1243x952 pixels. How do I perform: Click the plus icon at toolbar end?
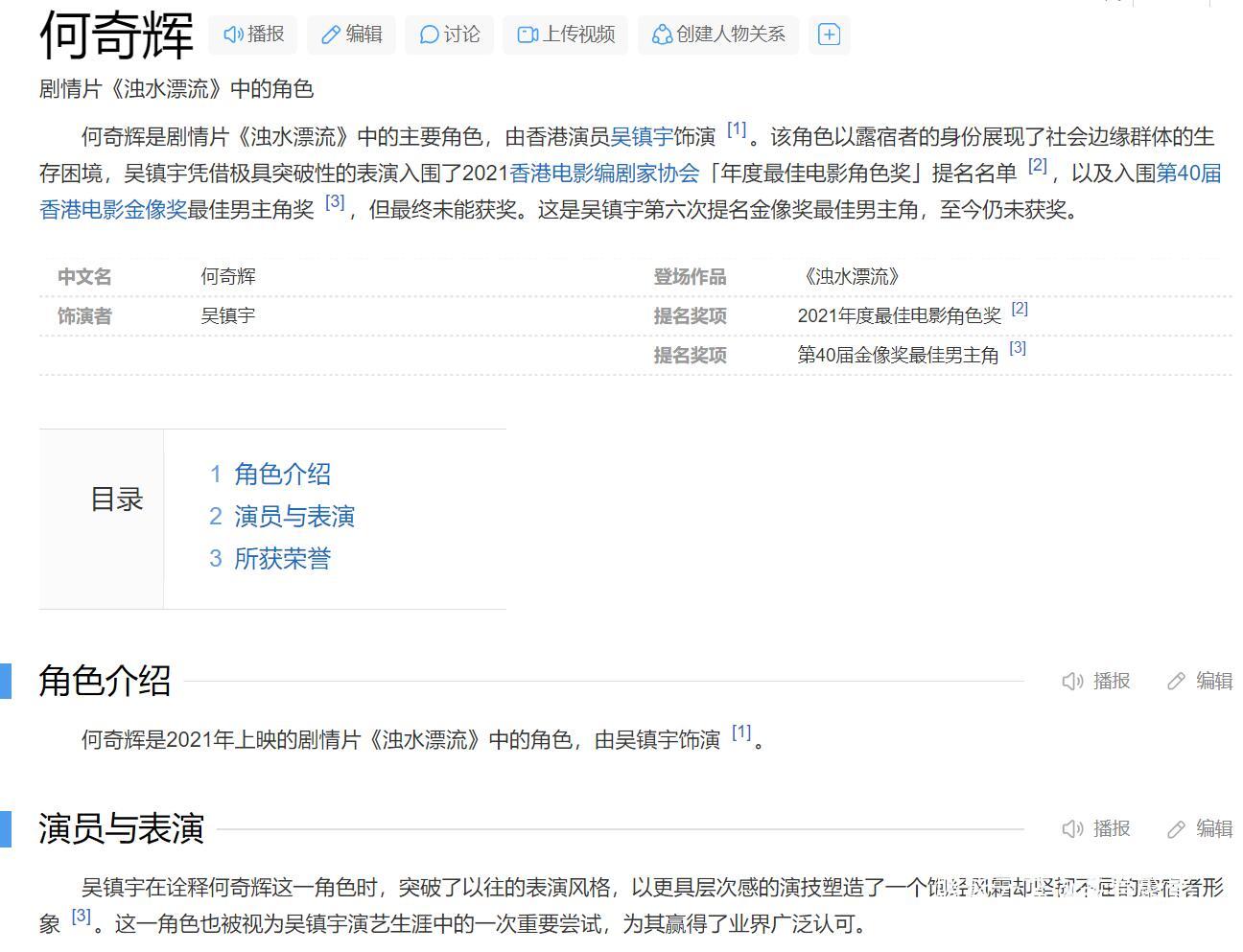pos(829,34)
